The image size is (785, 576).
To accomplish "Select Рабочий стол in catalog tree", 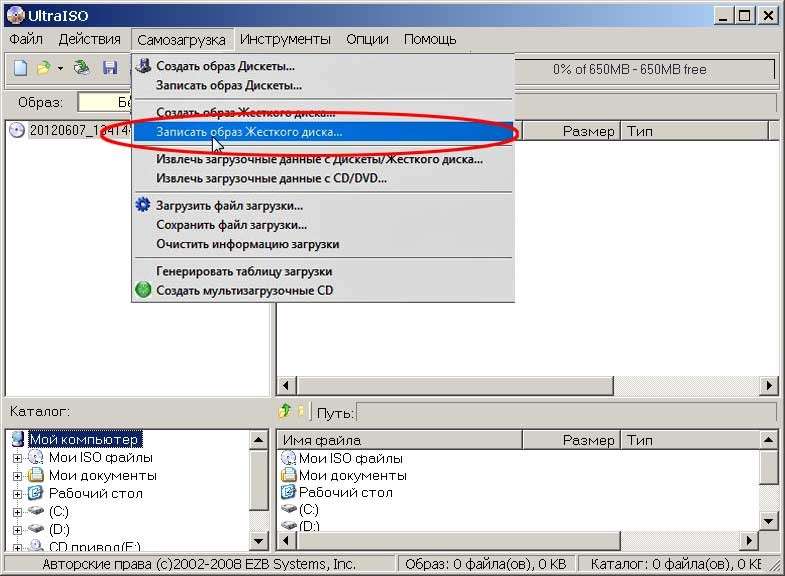I will [x=96, y=493].
